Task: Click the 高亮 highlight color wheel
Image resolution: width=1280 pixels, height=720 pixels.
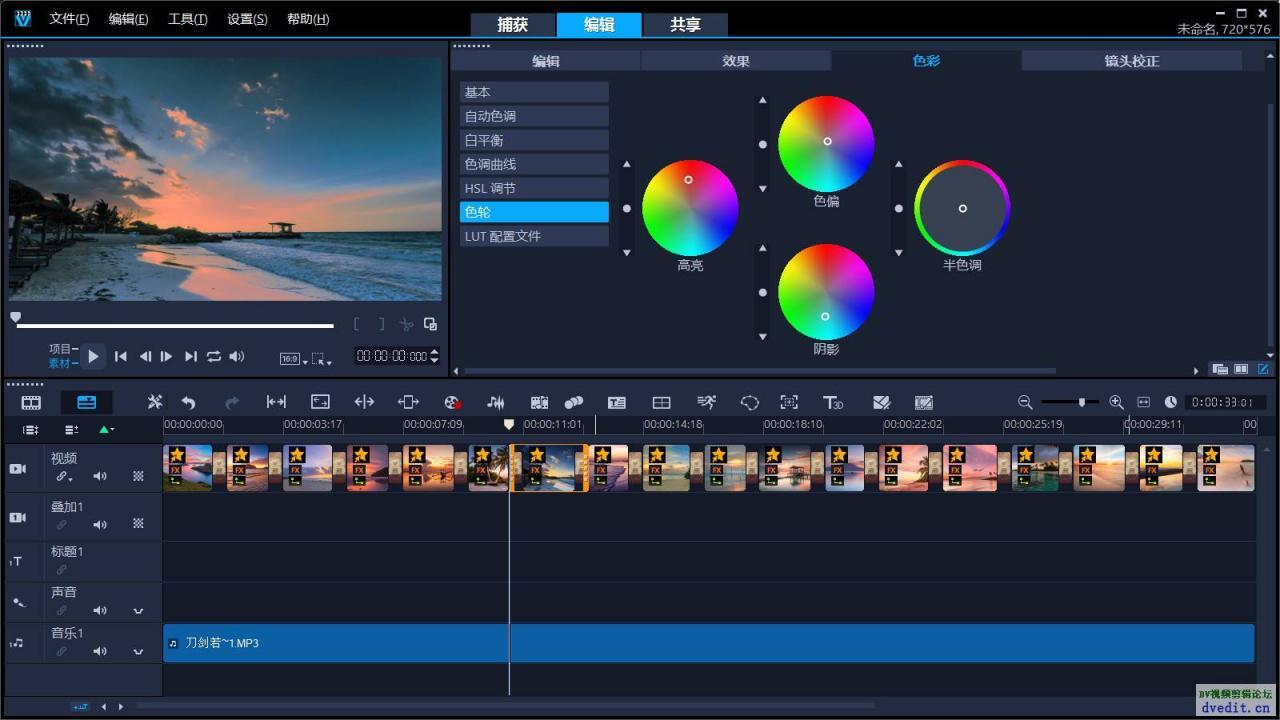Action: click(690, 208)
